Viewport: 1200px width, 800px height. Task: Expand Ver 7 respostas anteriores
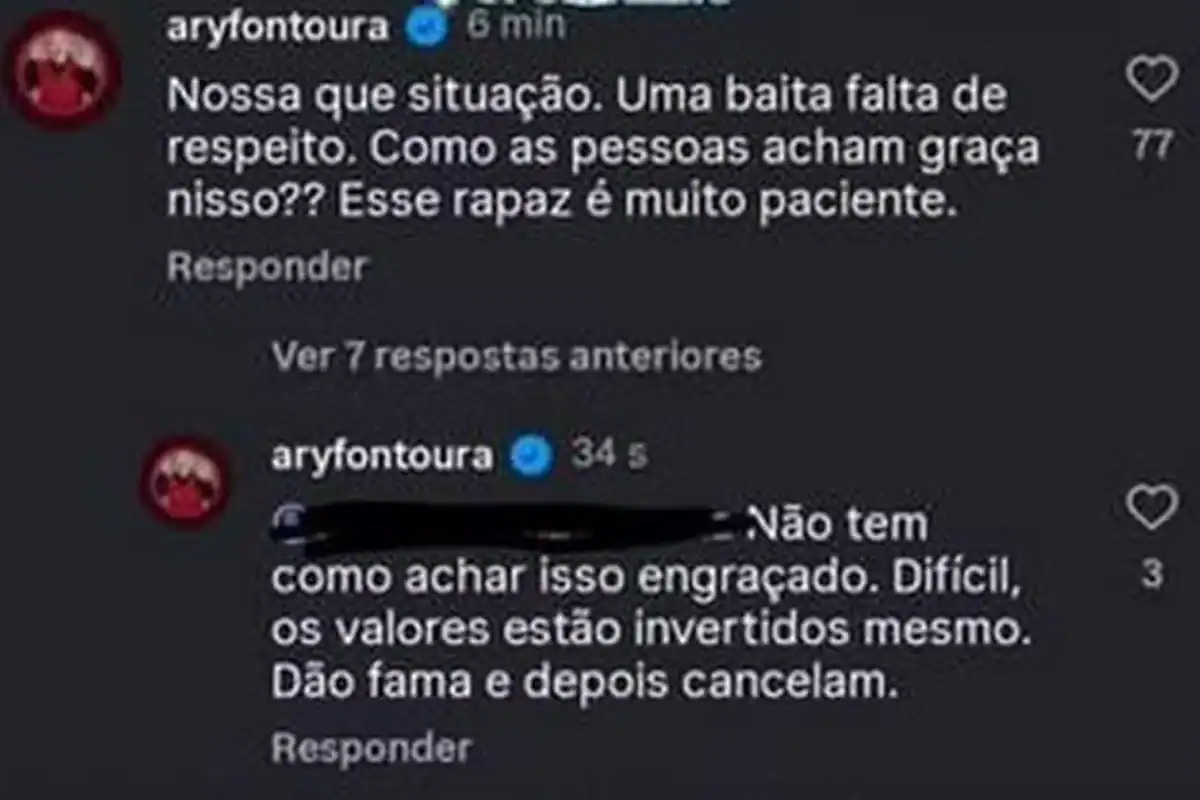[x=516, y=357]
